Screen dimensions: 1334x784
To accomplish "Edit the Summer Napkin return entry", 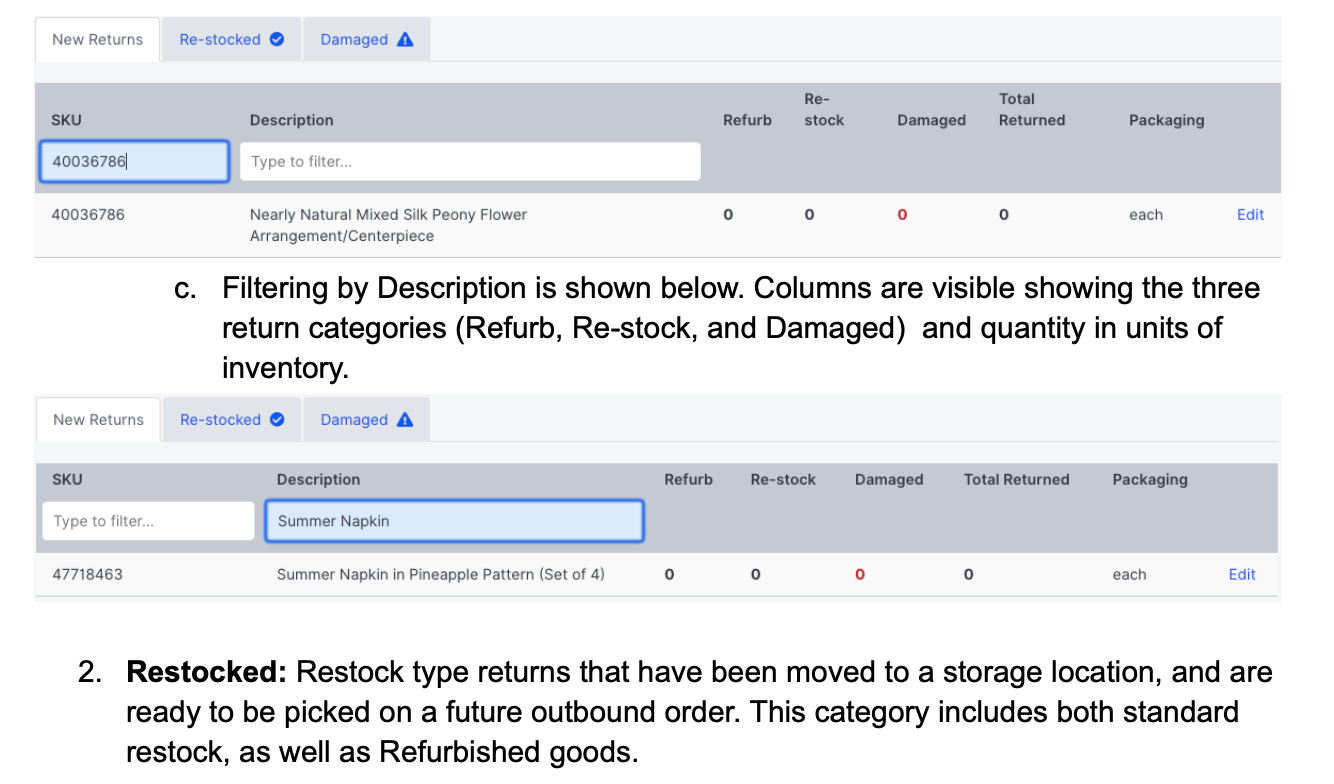I will pos(1241,574).
